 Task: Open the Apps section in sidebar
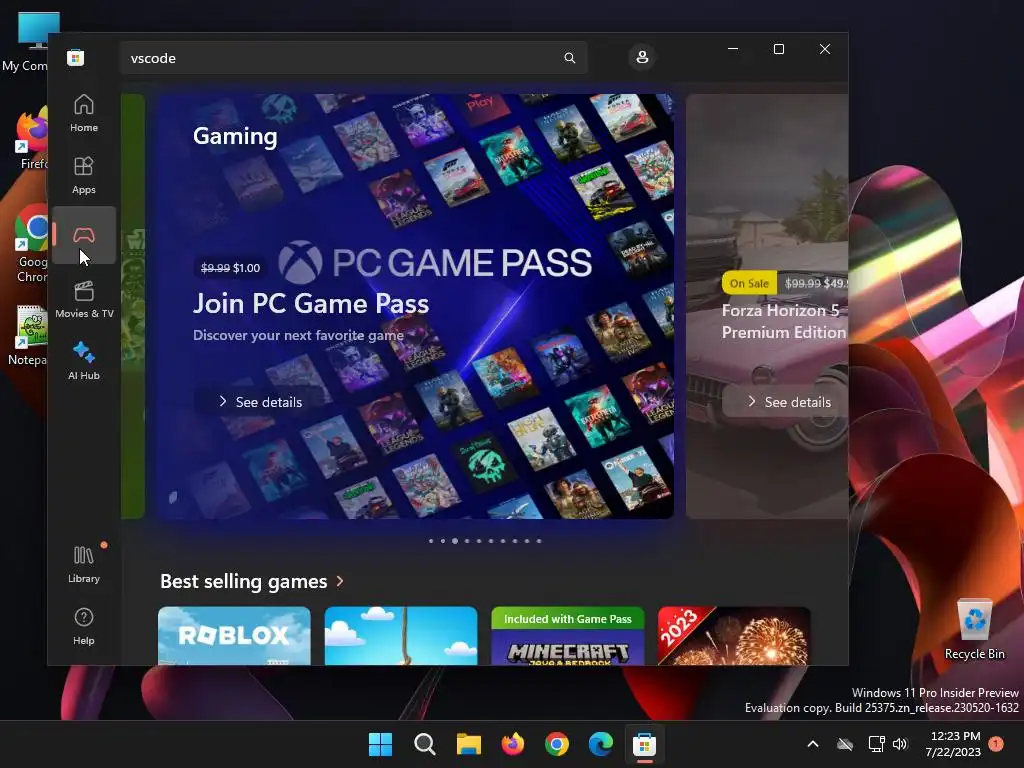84,175
